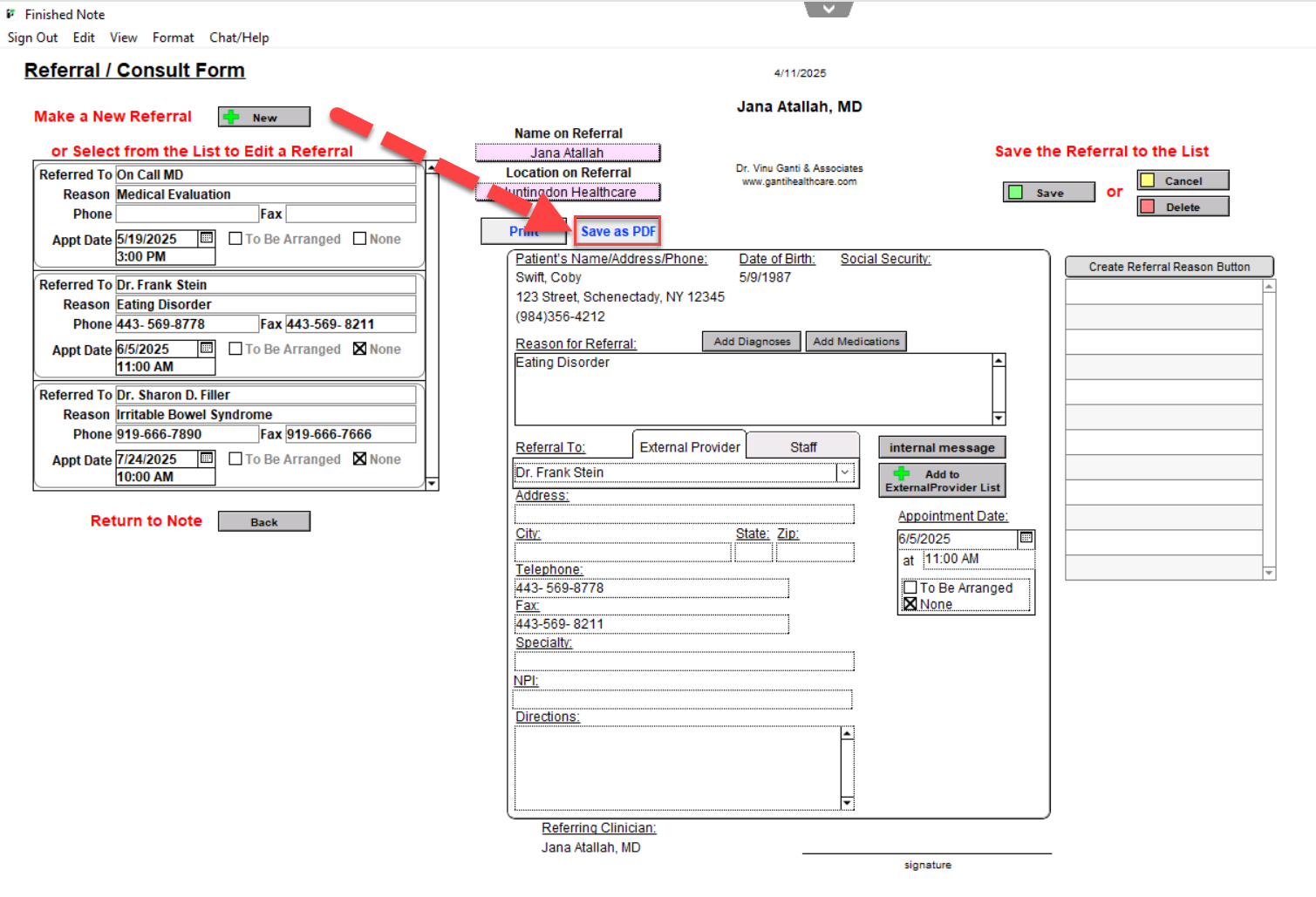Viewport: 1316px width, 897px height.
Task: Click yellow Cancel button
Action: click(1183, 180)
